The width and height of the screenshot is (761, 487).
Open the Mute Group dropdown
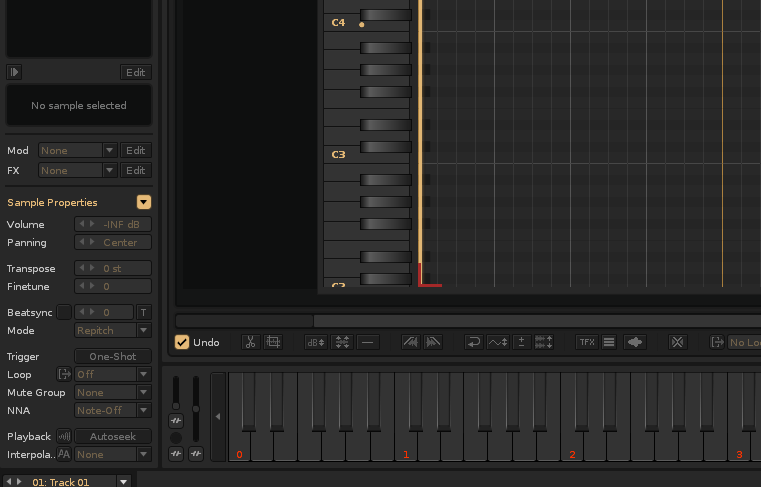tap(113, 392)
